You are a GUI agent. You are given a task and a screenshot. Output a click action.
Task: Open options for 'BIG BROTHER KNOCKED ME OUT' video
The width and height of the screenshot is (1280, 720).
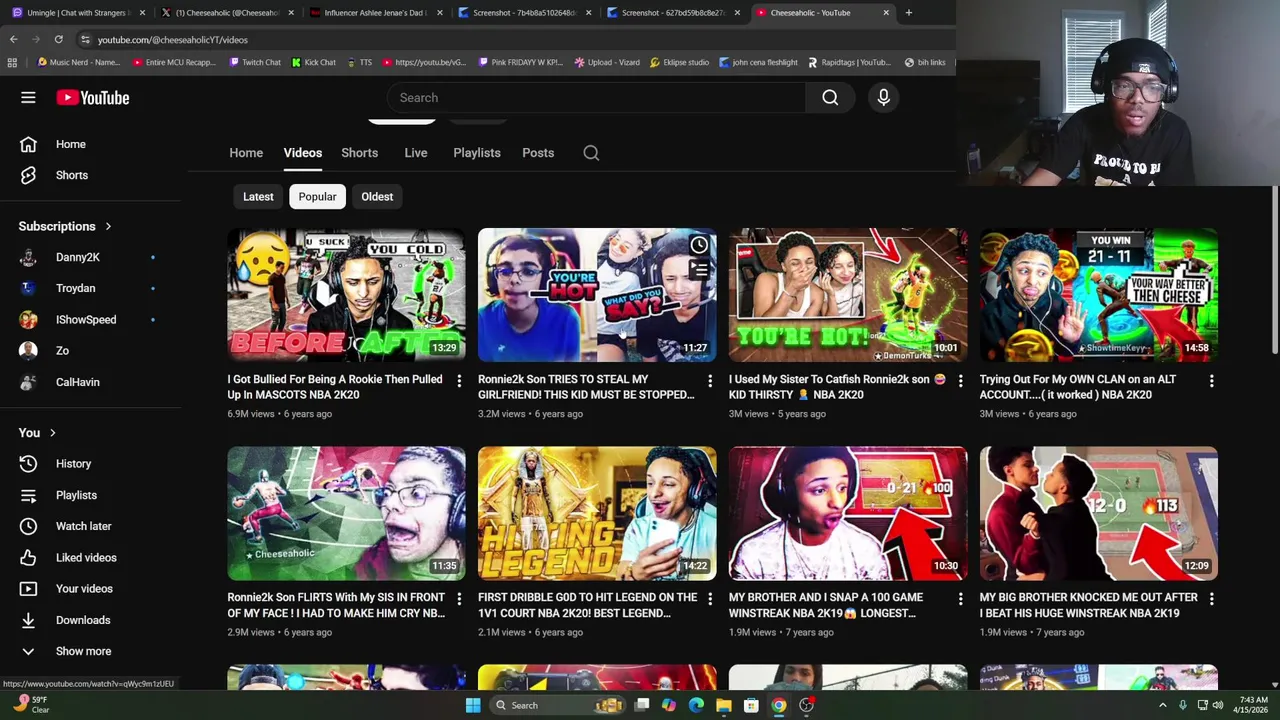click(1211, 599)
